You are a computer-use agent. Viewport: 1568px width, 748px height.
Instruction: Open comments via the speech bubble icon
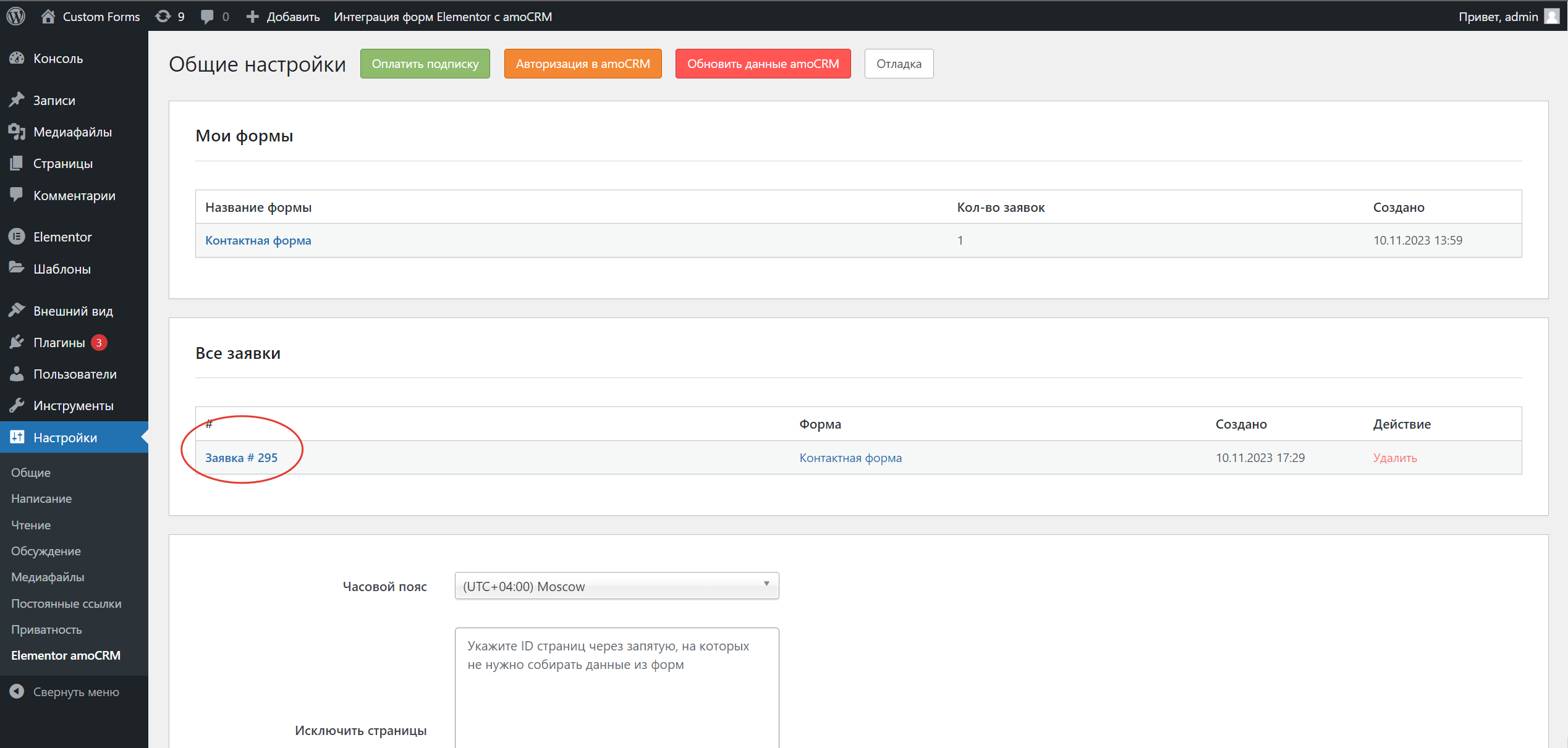point(208,16)
